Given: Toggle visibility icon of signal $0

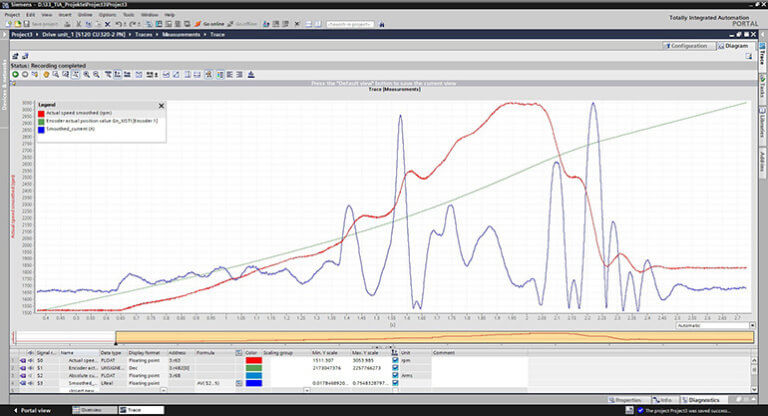Looking at the screenshot, I should click(28, 362).
